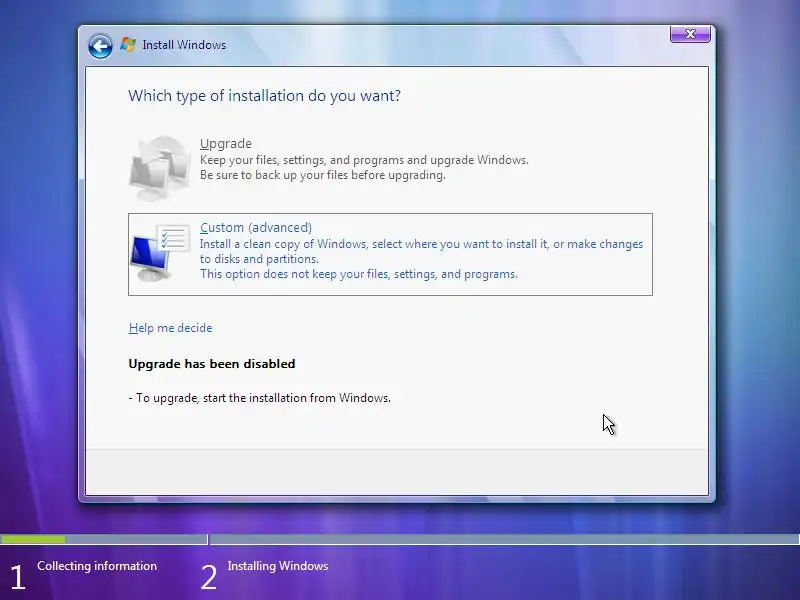Open the Help me decide link
Screen dimensions: 800x600
click(170, 328)
